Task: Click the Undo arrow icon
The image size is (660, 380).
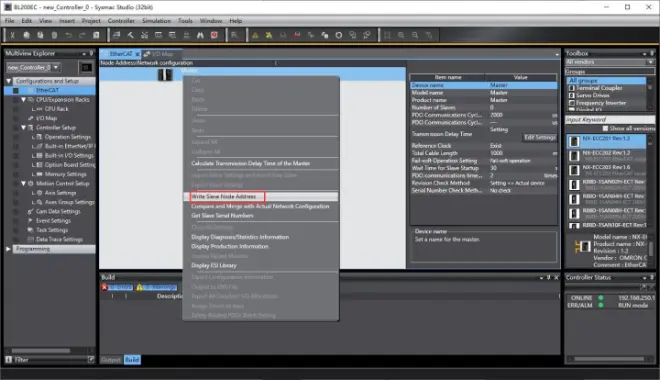Action: 68,35
